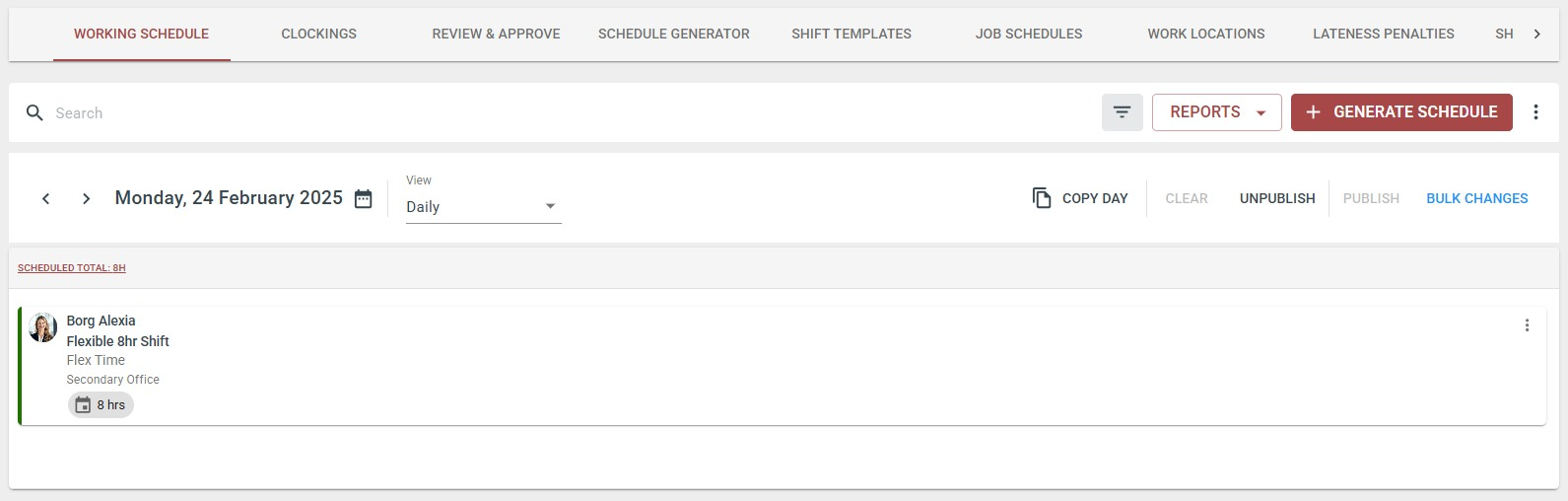
Task: Open the Daily view dropdown
Action: click(x=483, y=206)
